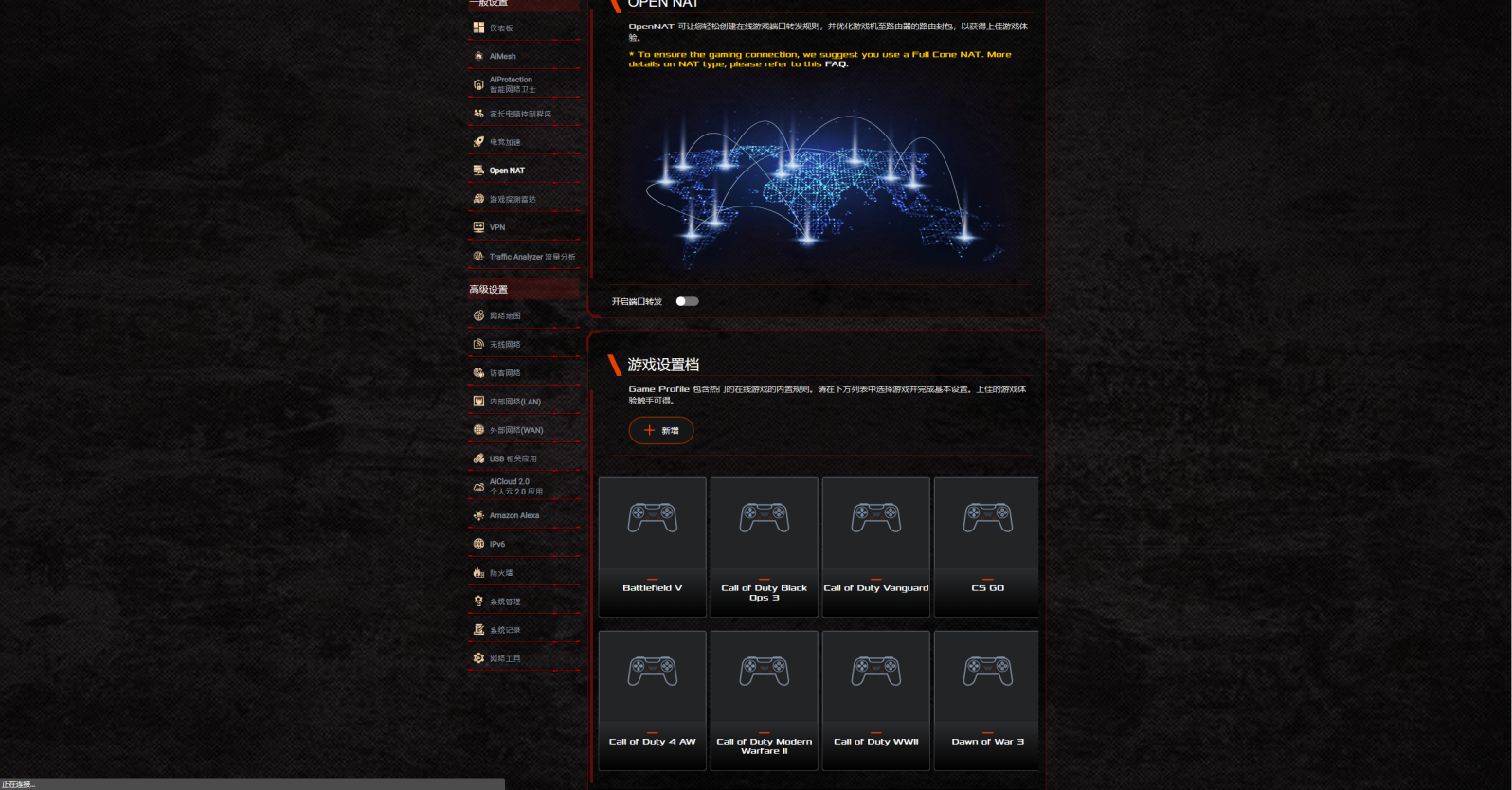
Task: Click the 新增 add profile button
Action: coord(661,430)
